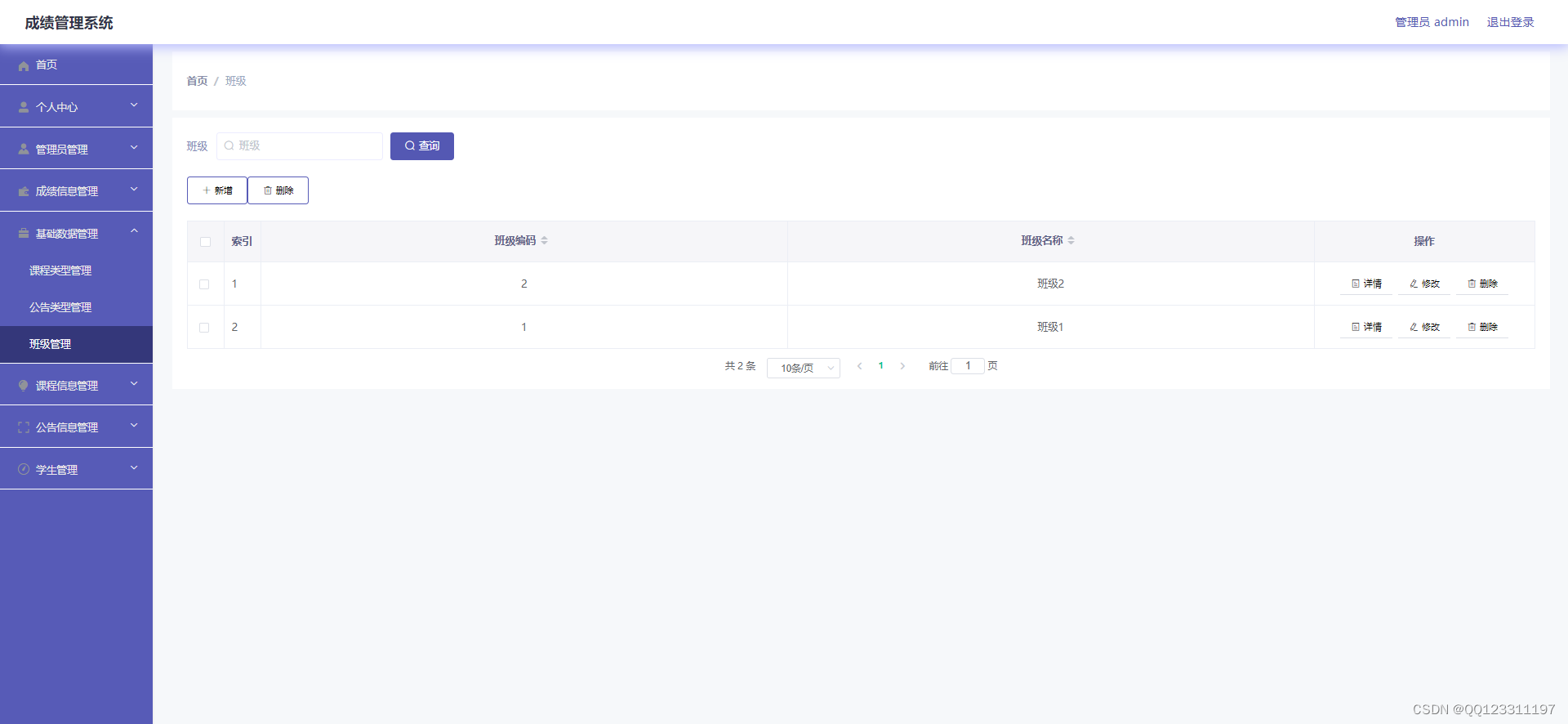Click the 前往 page number input

[x=968, y=366]
